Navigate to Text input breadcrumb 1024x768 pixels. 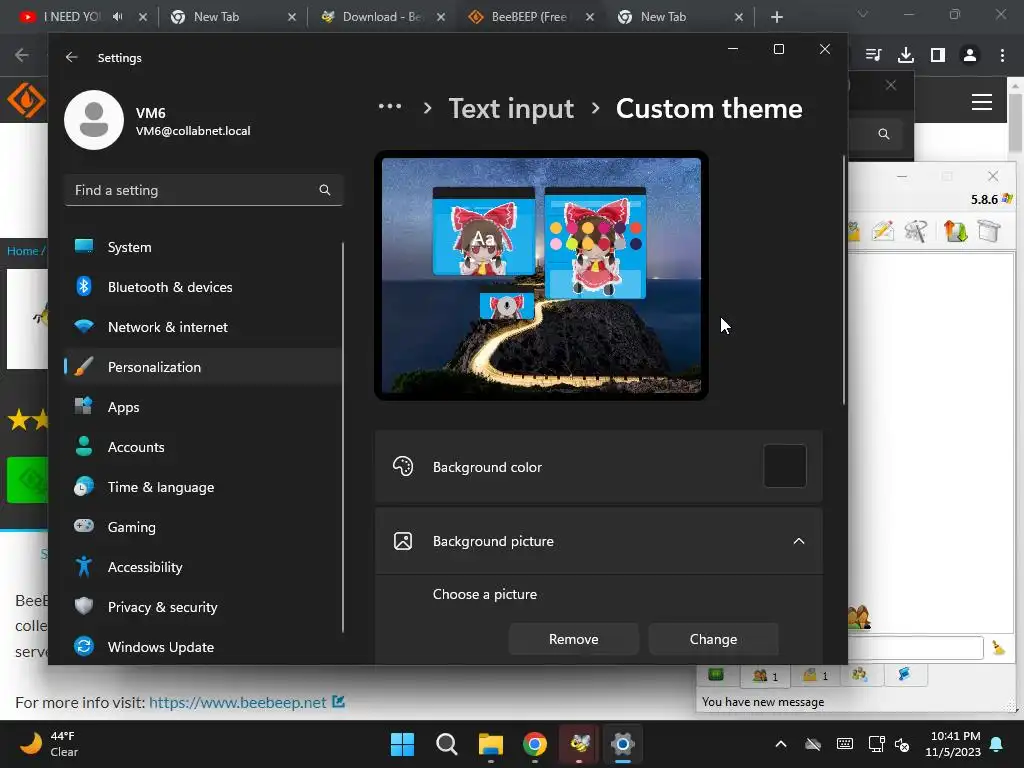tap(511, 108)
